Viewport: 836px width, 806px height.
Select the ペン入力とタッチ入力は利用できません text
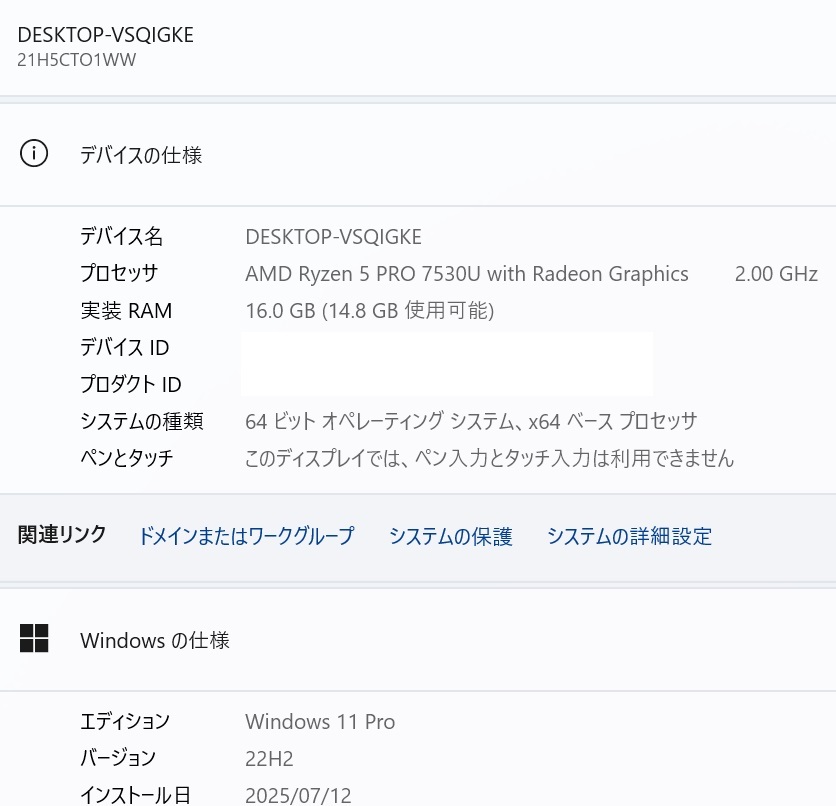click(574, 458)
